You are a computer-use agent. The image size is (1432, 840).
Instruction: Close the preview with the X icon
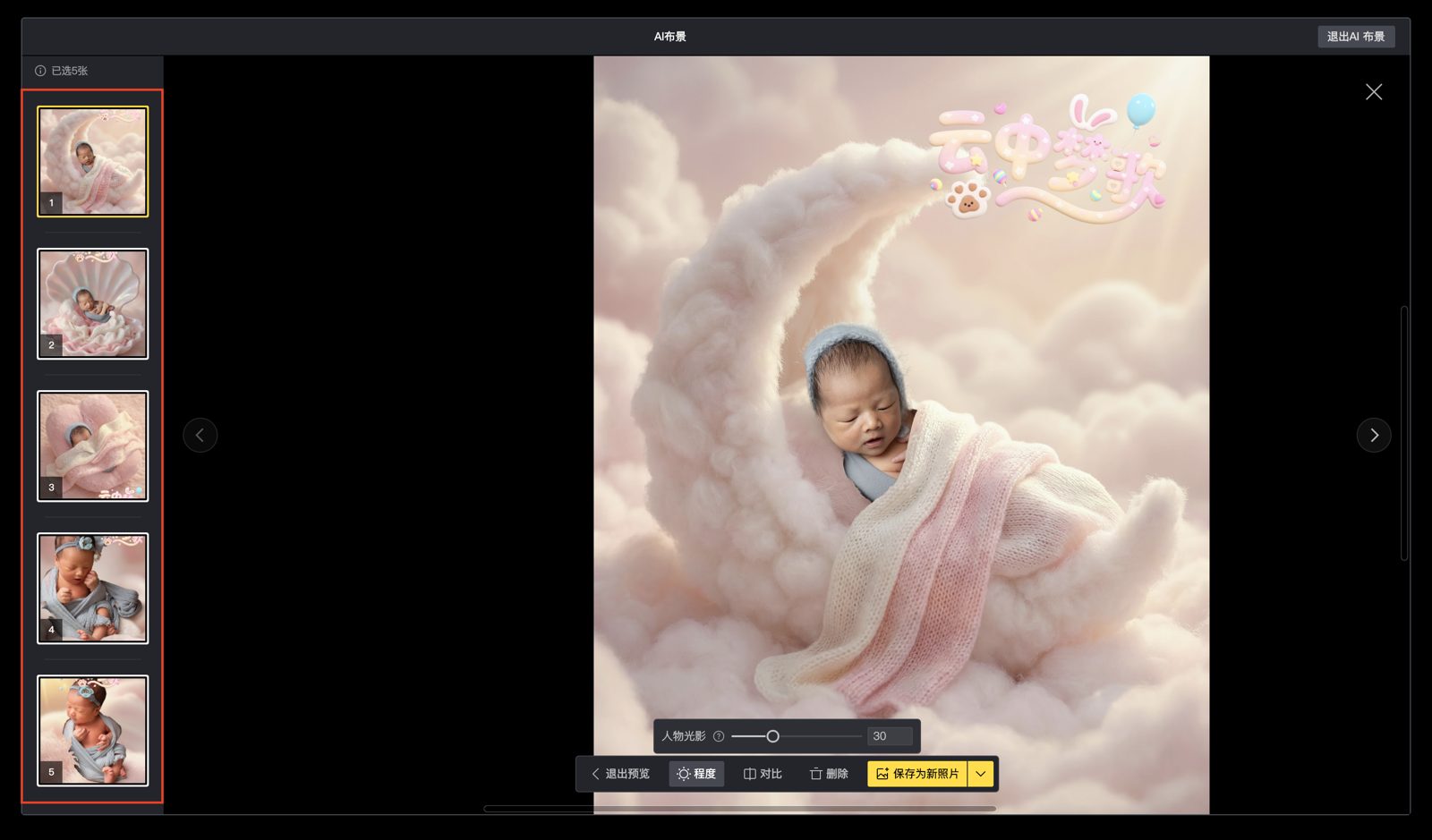1373,92
